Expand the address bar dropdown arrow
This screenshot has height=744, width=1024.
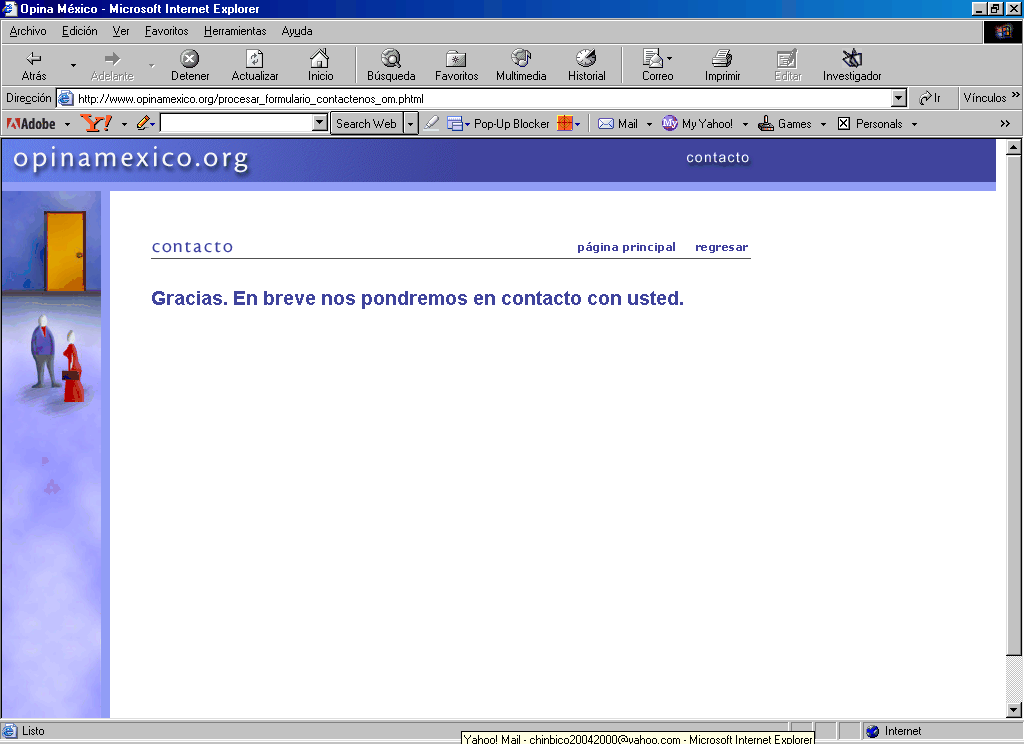click(898, 98)
